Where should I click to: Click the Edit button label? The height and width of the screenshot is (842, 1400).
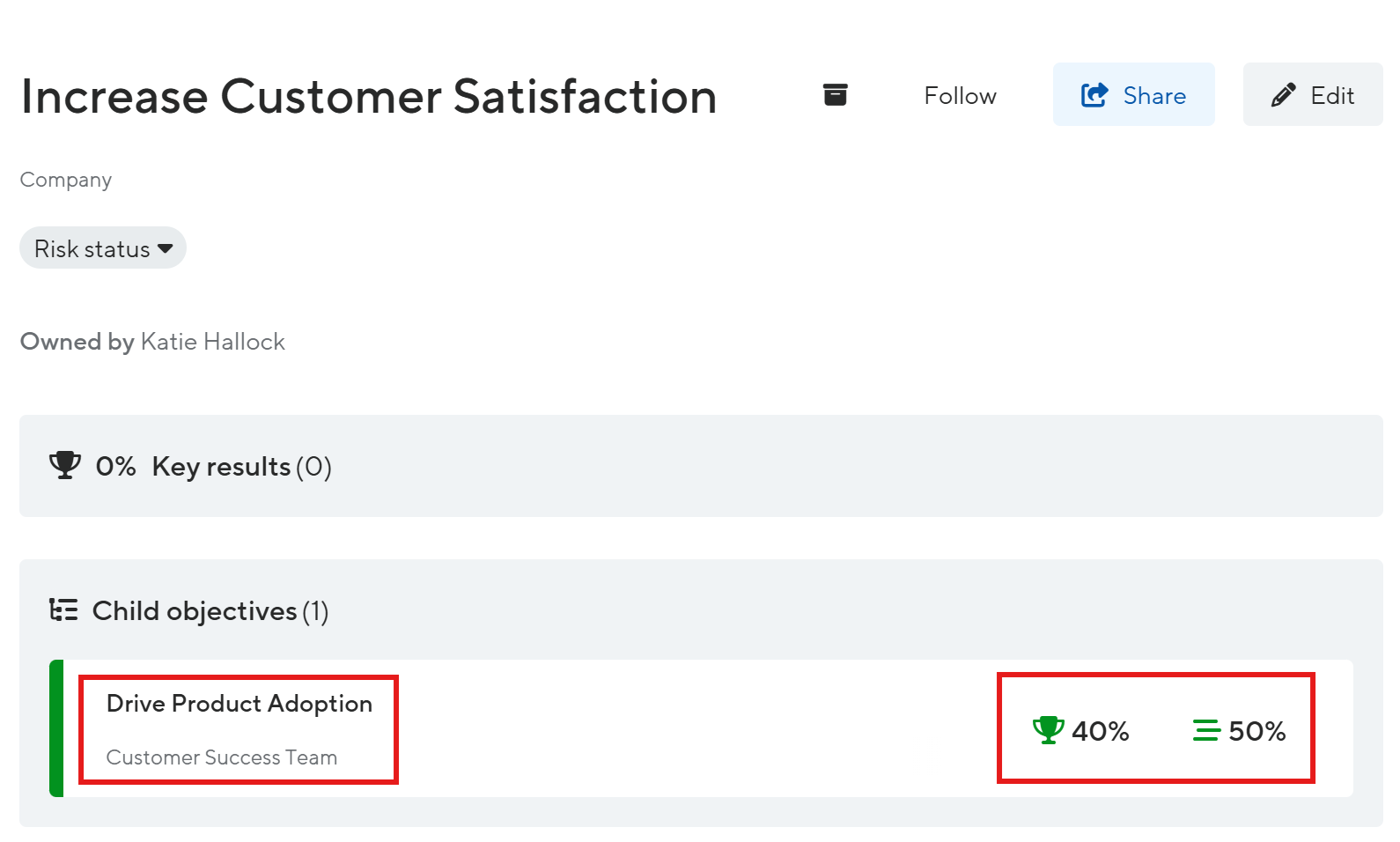pyautogui.click(x=1332, y=95)
